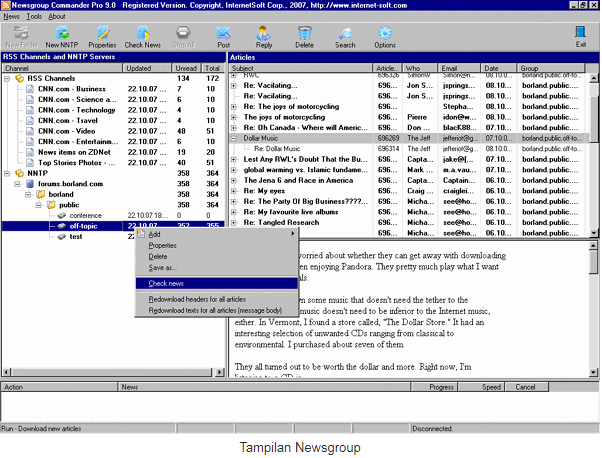Click the Reply toolbar icon
The width and height of the screenshot is (602, 458).
[264, 33]
